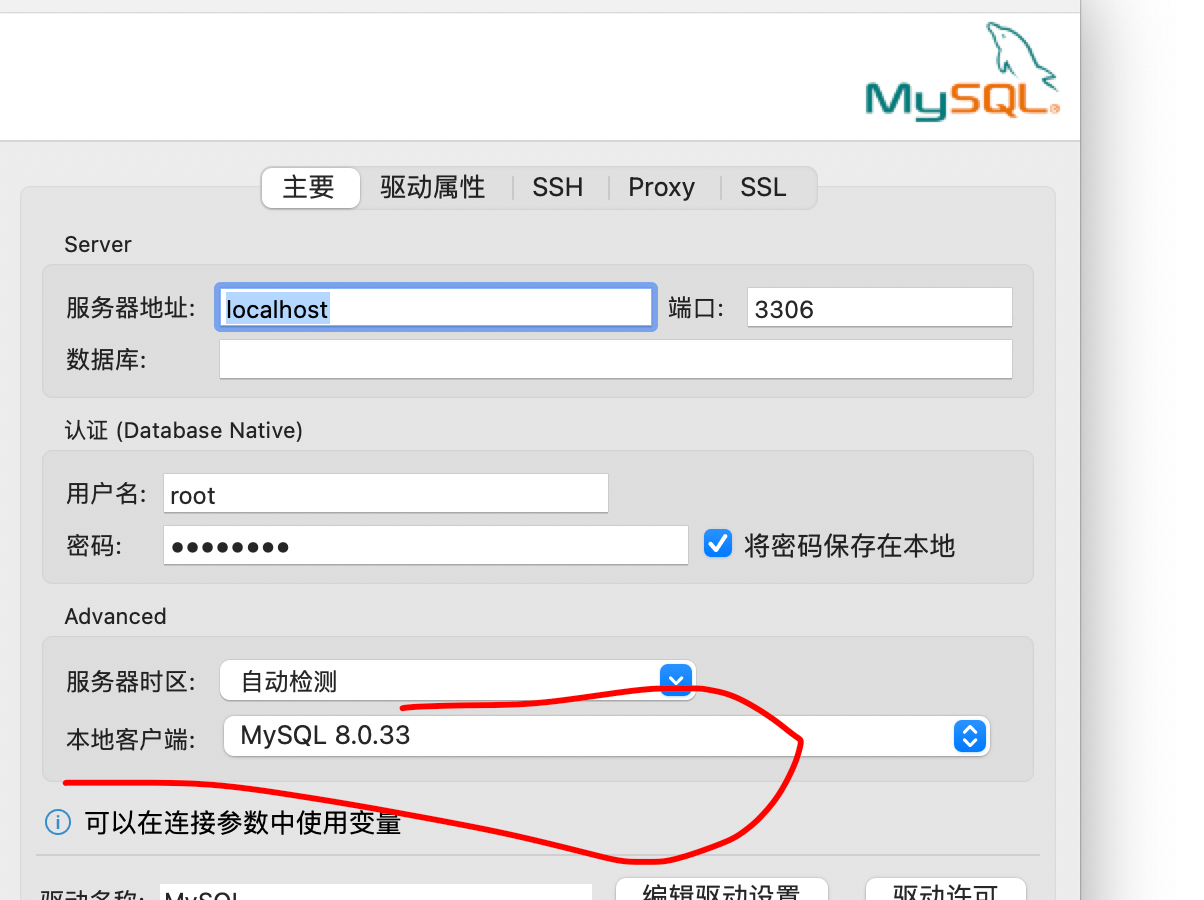Click the empty 数据库 input field
This screenshot has width=1204, height=900.
(615, 360)
